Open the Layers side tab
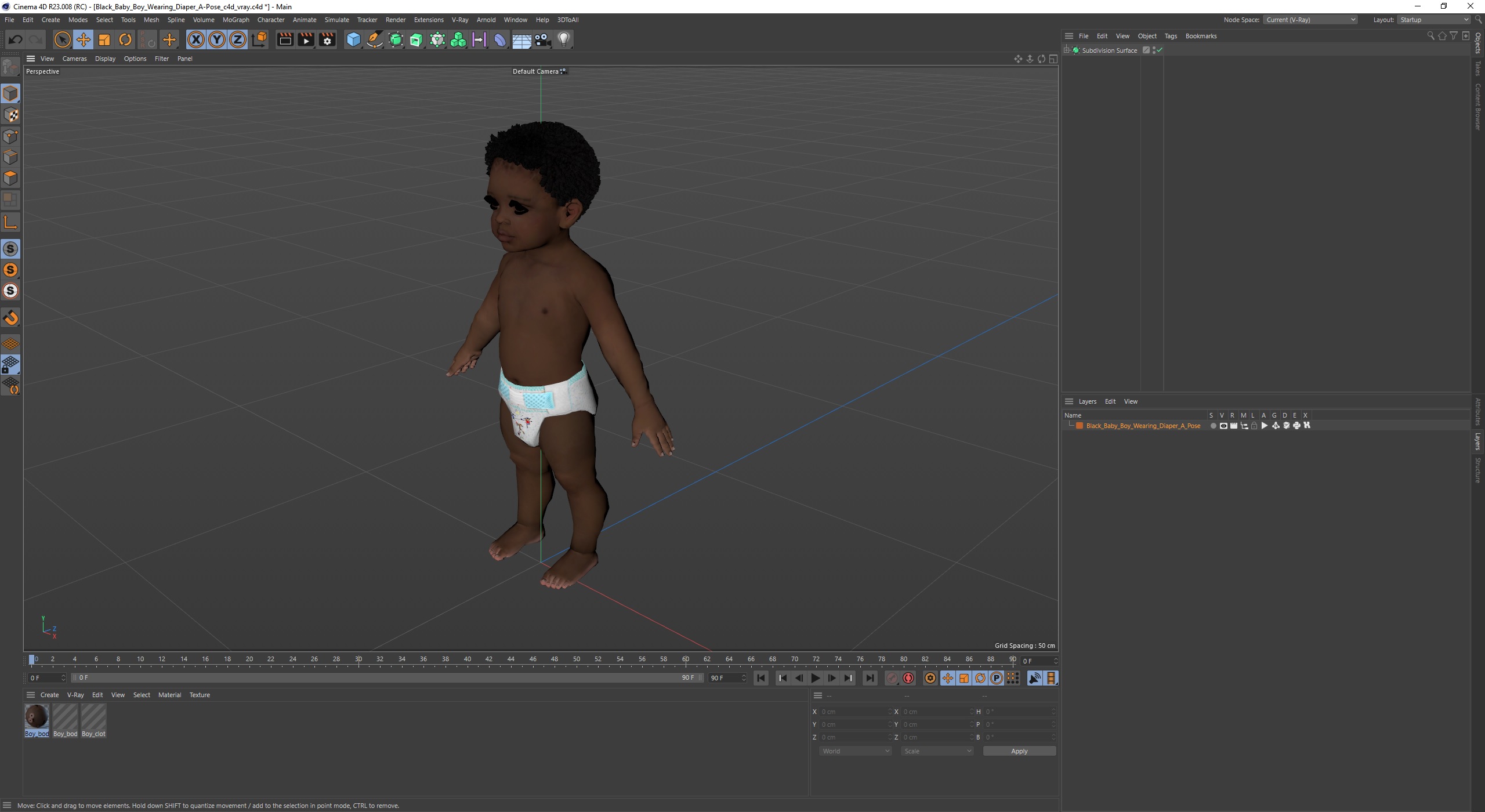The width and height of the screenshot is (1485, 812). 1478,441
